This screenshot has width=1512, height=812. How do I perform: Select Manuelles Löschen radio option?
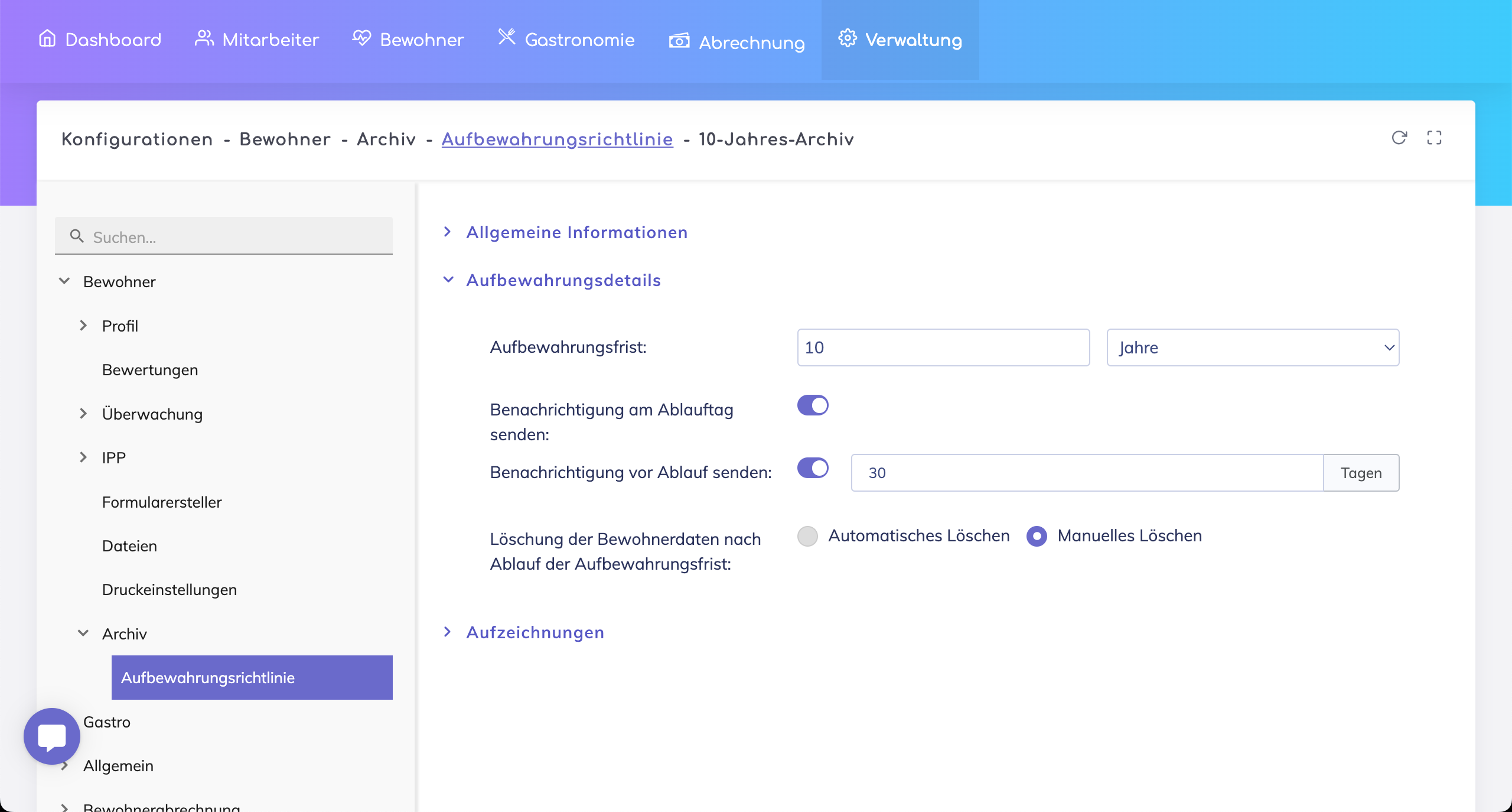1037,536
